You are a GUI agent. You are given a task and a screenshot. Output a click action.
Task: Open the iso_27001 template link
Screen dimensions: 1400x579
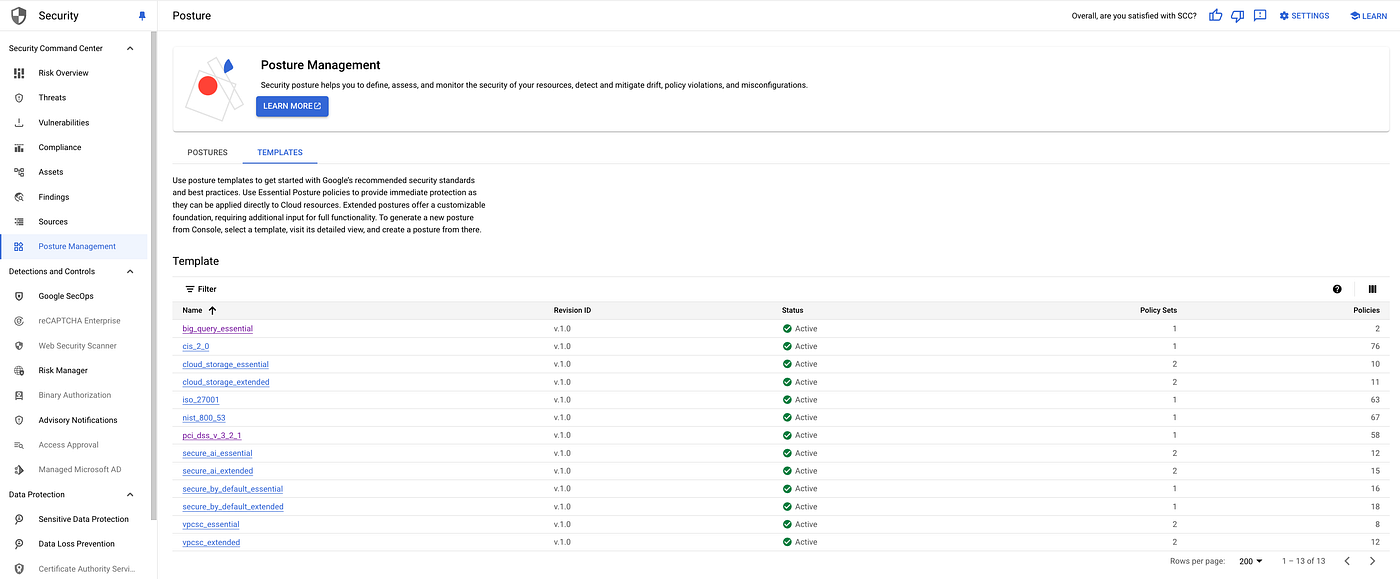201,400
